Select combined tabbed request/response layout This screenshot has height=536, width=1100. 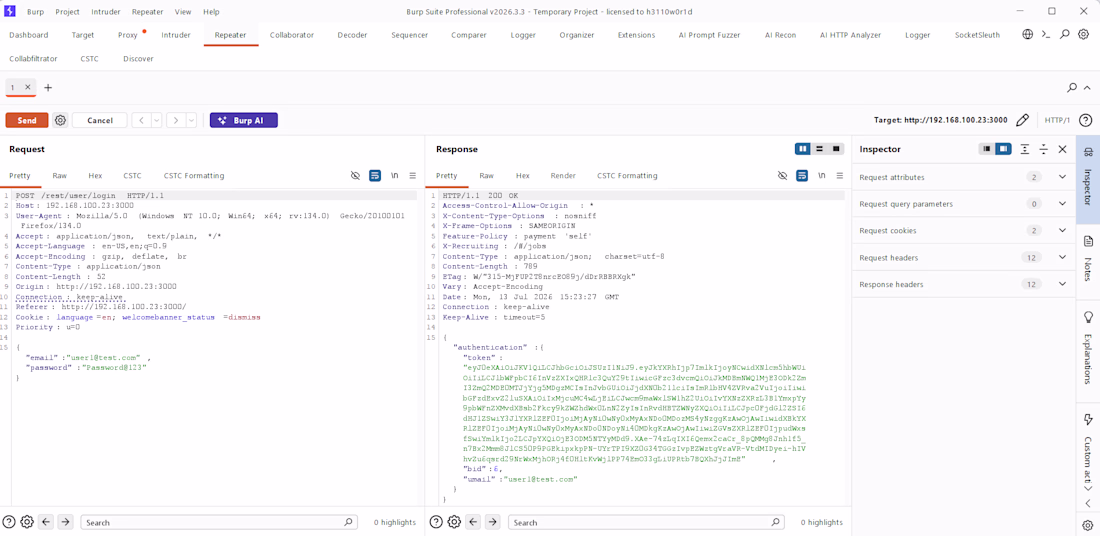(836, 149)
